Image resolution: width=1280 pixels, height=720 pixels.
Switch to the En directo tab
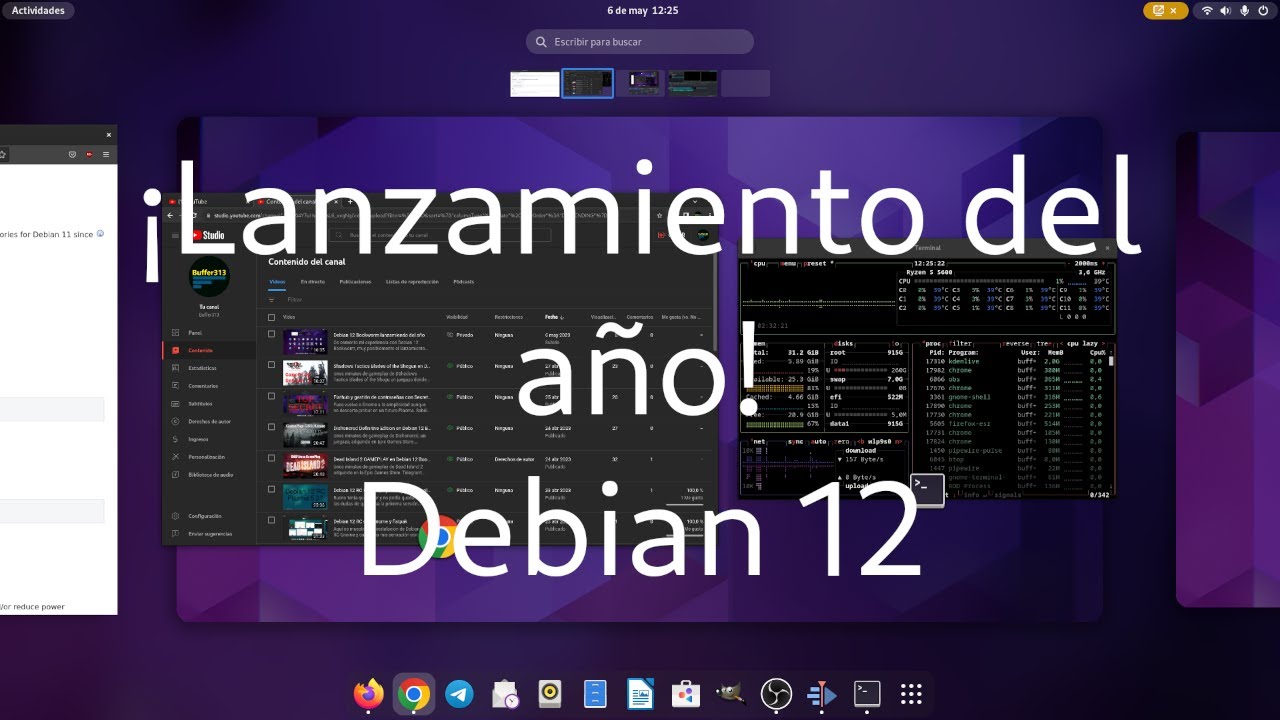pyautogui.click(x=312, y=282)
